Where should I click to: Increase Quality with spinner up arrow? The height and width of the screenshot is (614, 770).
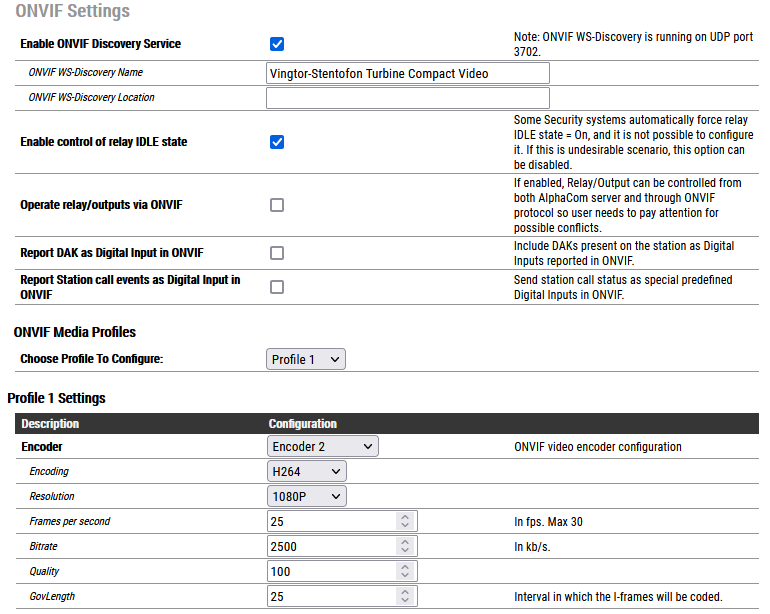pos(405,567)
